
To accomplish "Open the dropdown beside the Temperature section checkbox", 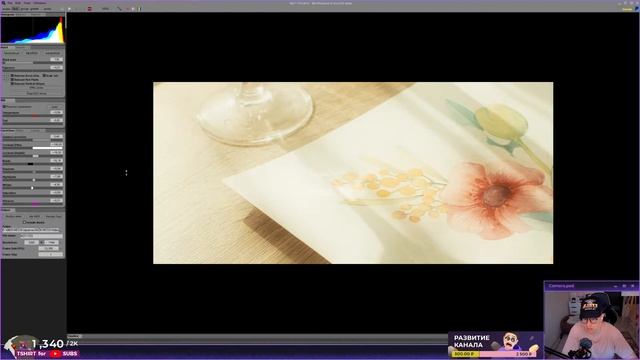I will (55, 107).
